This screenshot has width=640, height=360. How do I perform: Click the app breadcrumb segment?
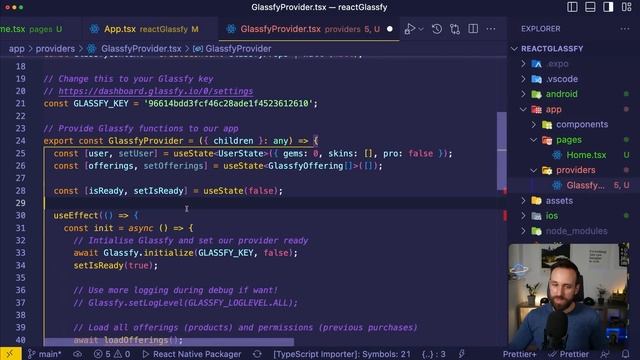click(17, 49)
